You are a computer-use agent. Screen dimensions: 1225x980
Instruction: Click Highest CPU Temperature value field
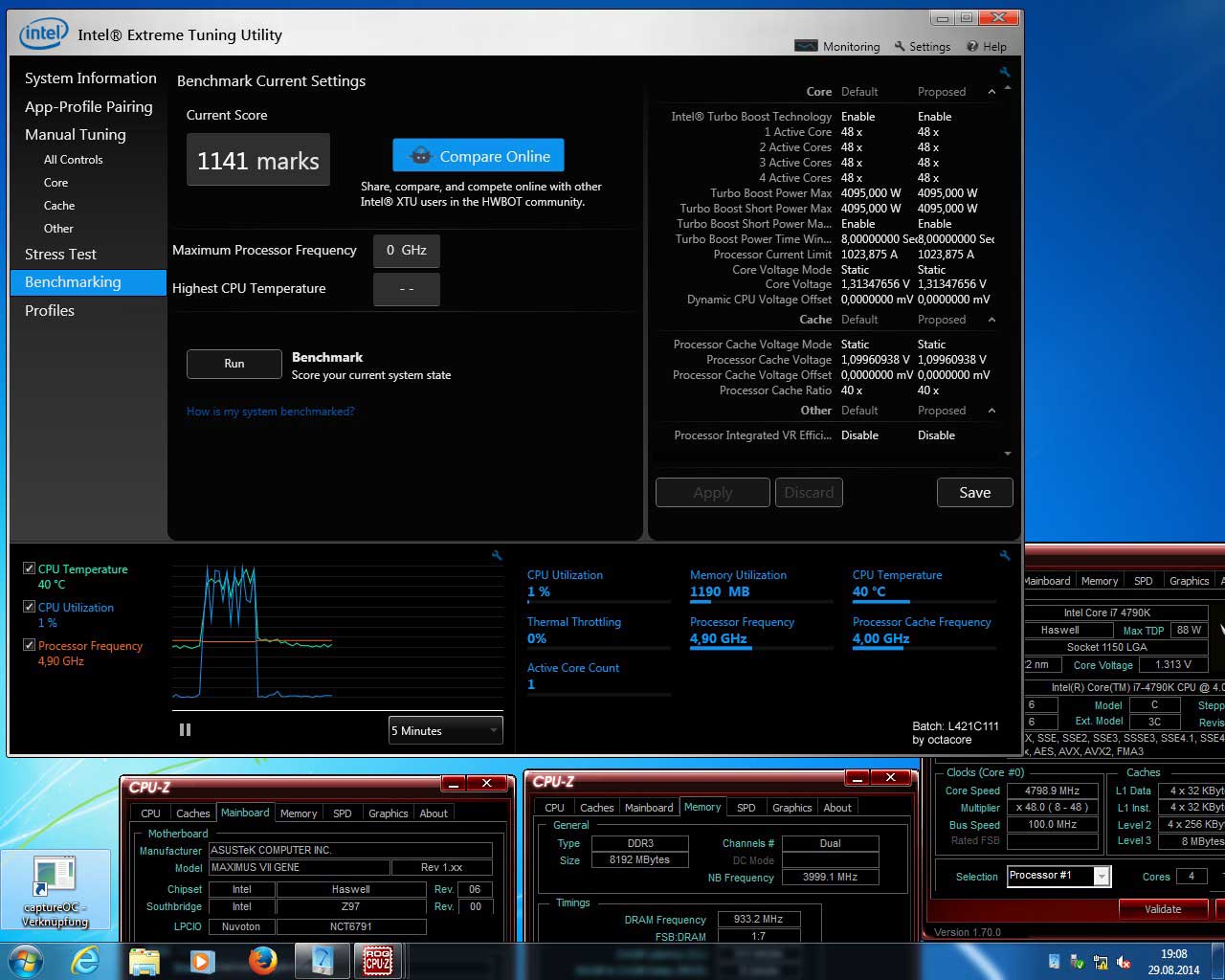[407, 288]
